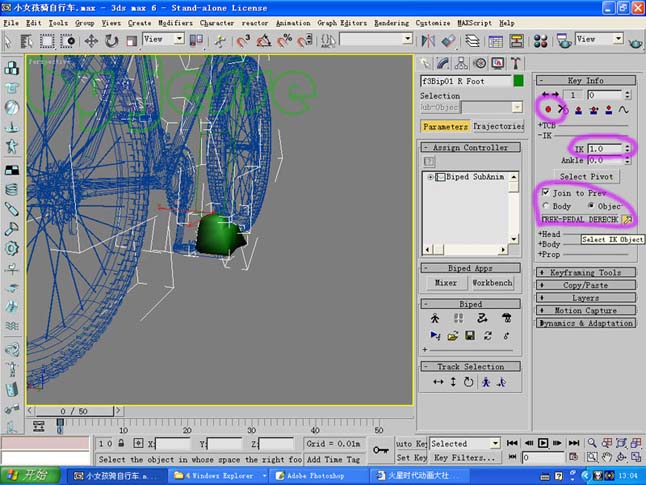Viewport: 646px width, 485px height.
Task: Open the Hierarchy panel icon
Action: 461,63
